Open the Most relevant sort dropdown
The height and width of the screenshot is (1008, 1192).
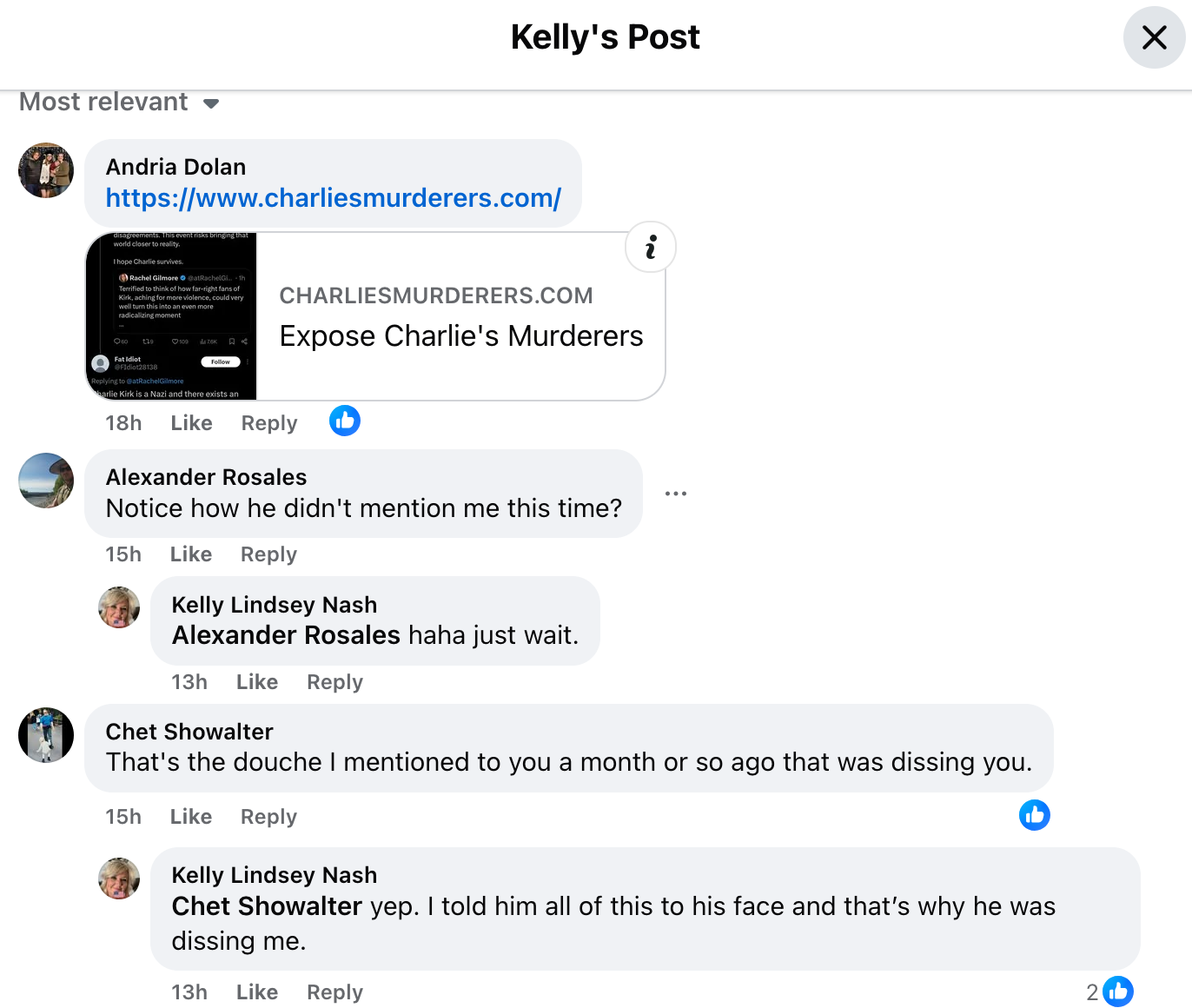(x=119, y=103)
